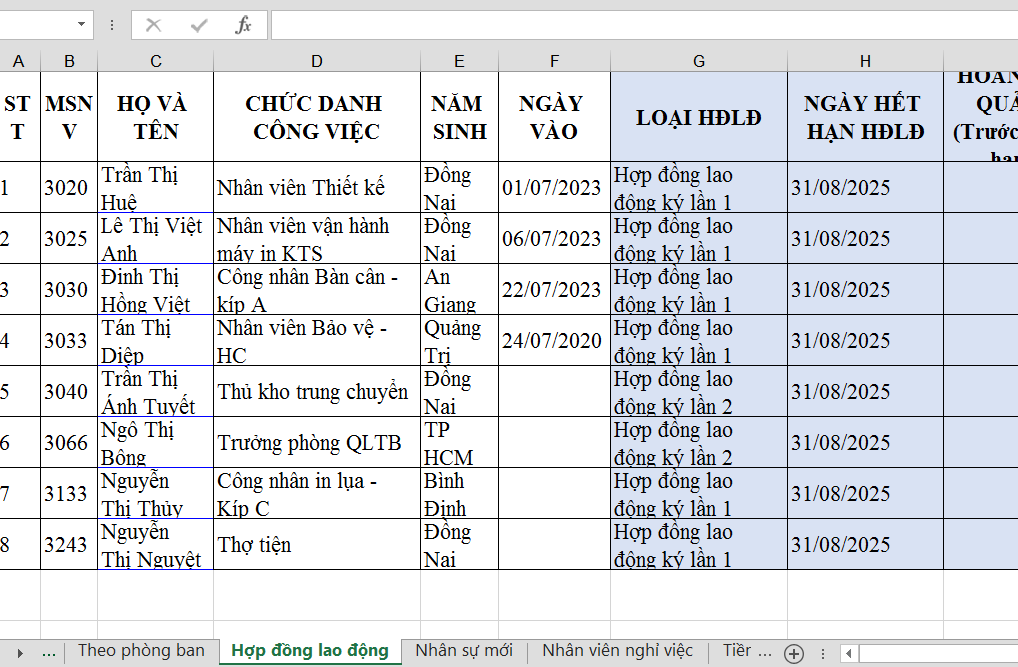Open the Name Box dropdown arrow
This screenshot has height=667, width=1018.
81,25
